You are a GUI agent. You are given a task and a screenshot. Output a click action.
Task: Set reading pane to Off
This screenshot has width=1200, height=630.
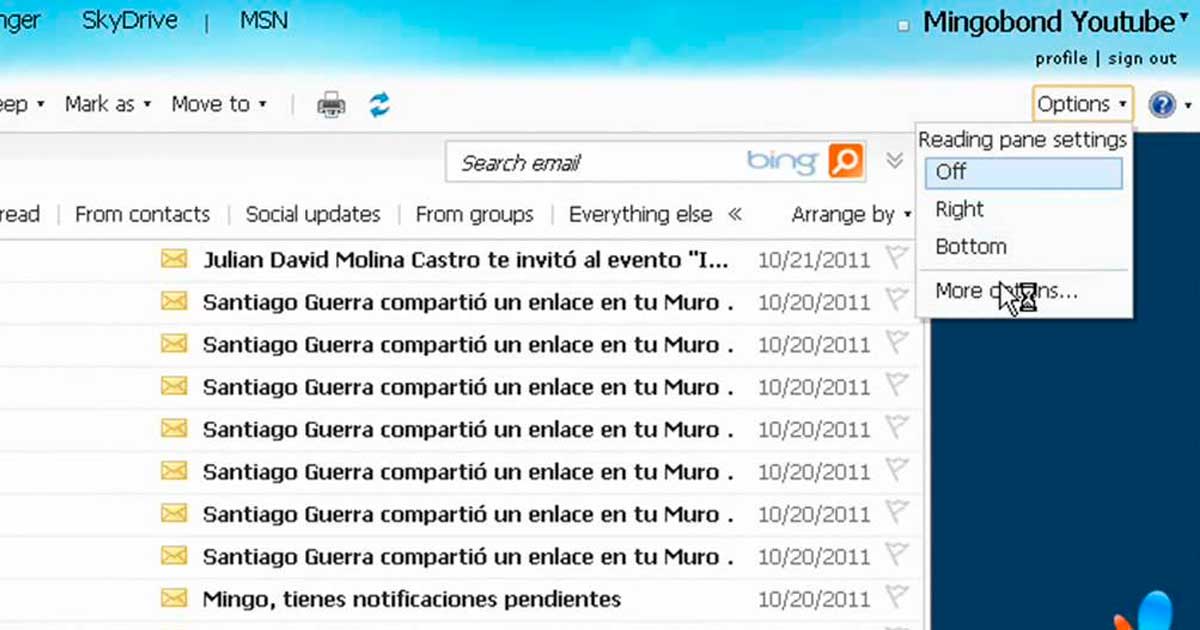(1023, 172)
